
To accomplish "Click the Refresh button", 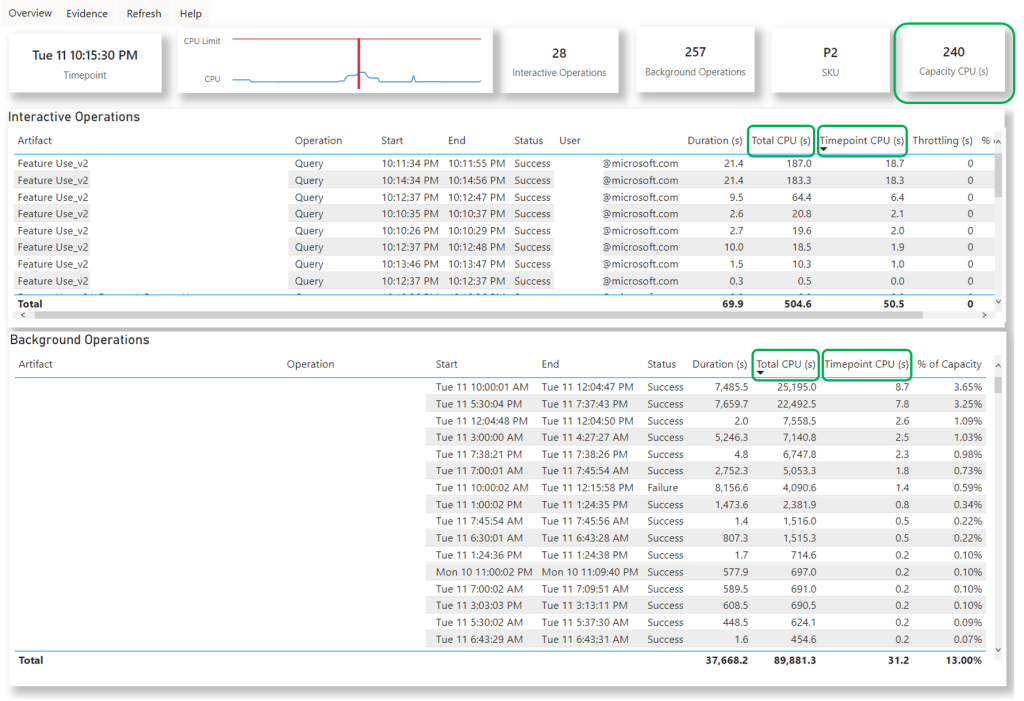I will 144,13.
